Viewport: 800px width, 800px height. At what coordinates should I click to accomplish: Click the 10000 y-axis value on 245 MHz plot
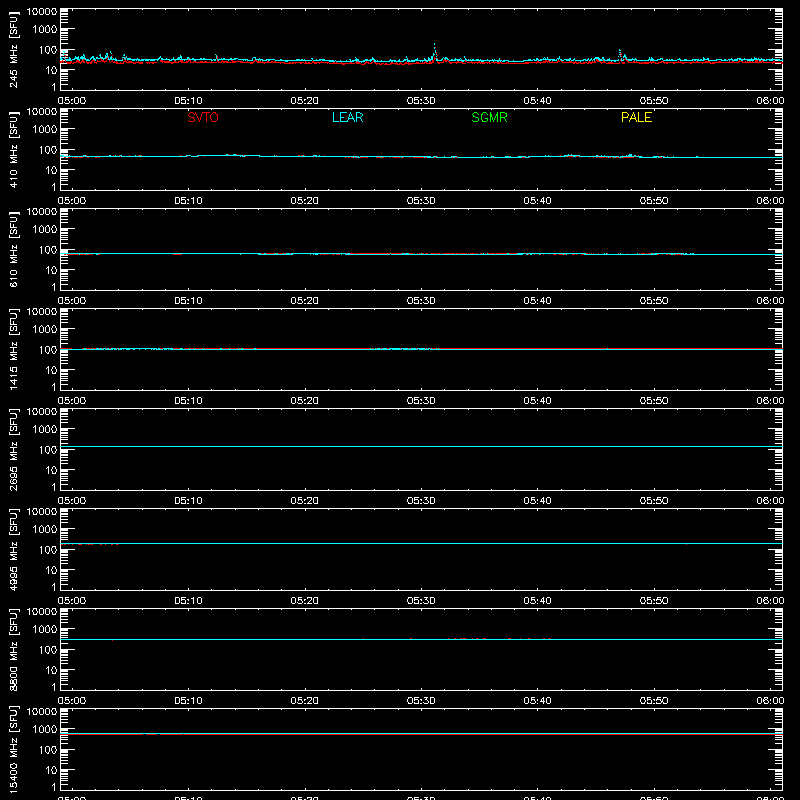click(42, 12)
